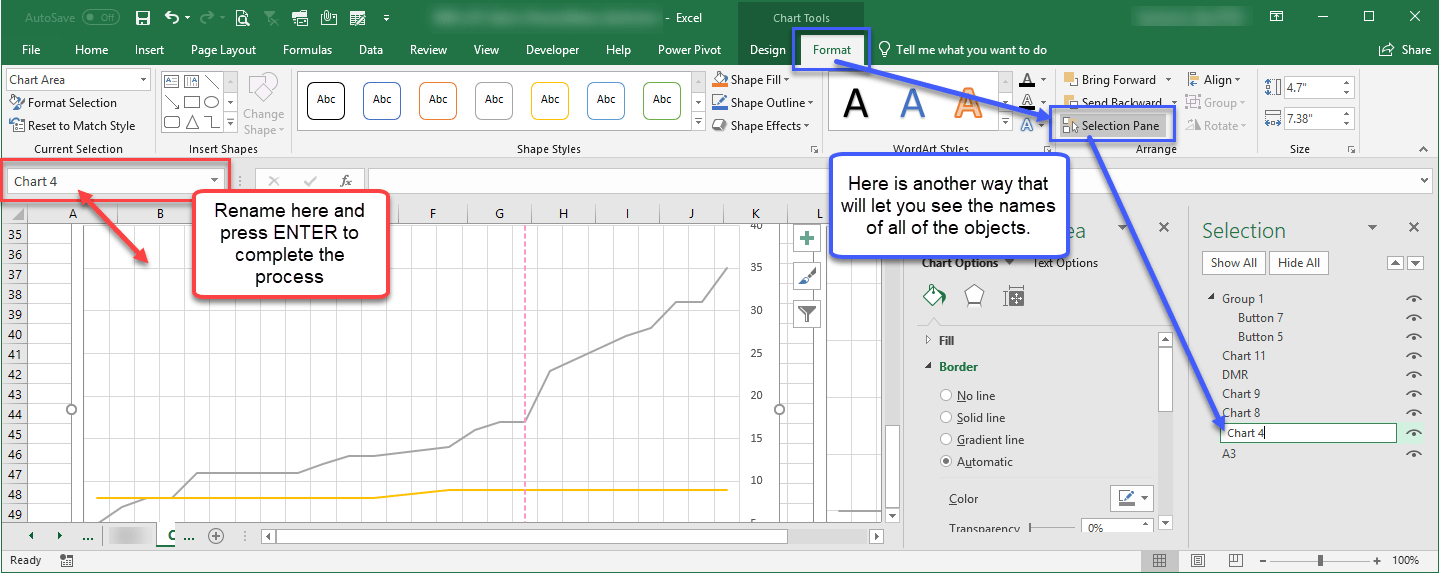Open Chart Styles brush button

pos(807,276)
